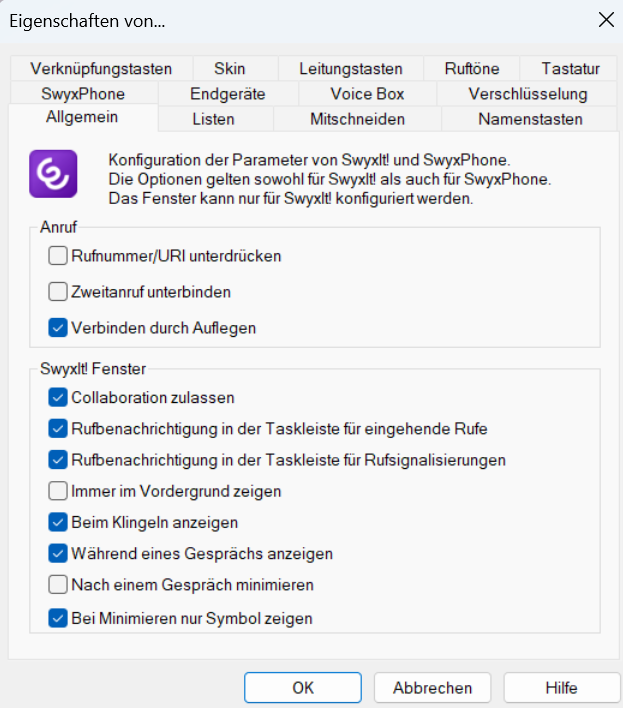This screenshot has height=708, width=623.
Task: Check Nach einem Gespräch minimieren
Action: [x=58, y=584]
